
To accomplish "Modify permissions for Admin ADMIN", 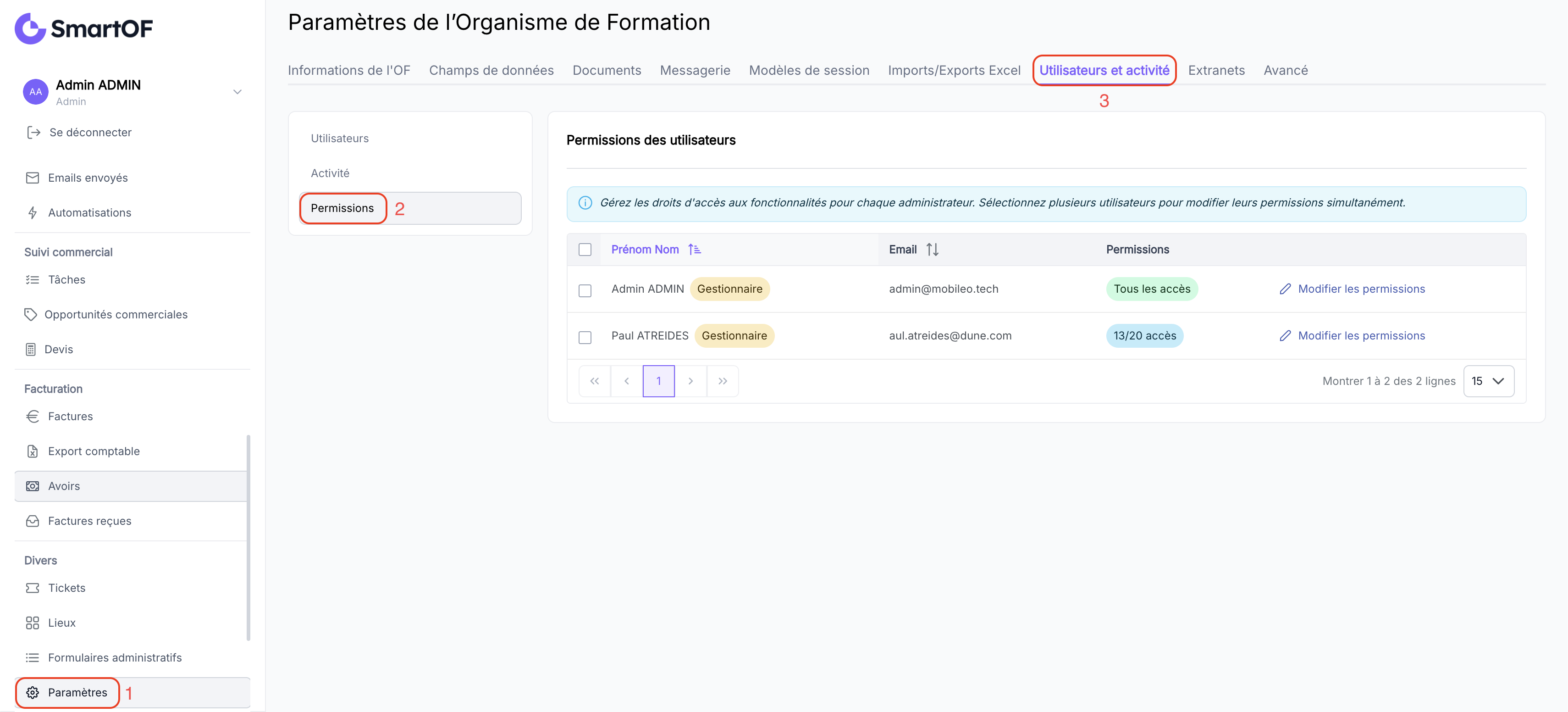I will pos(1352,289).
